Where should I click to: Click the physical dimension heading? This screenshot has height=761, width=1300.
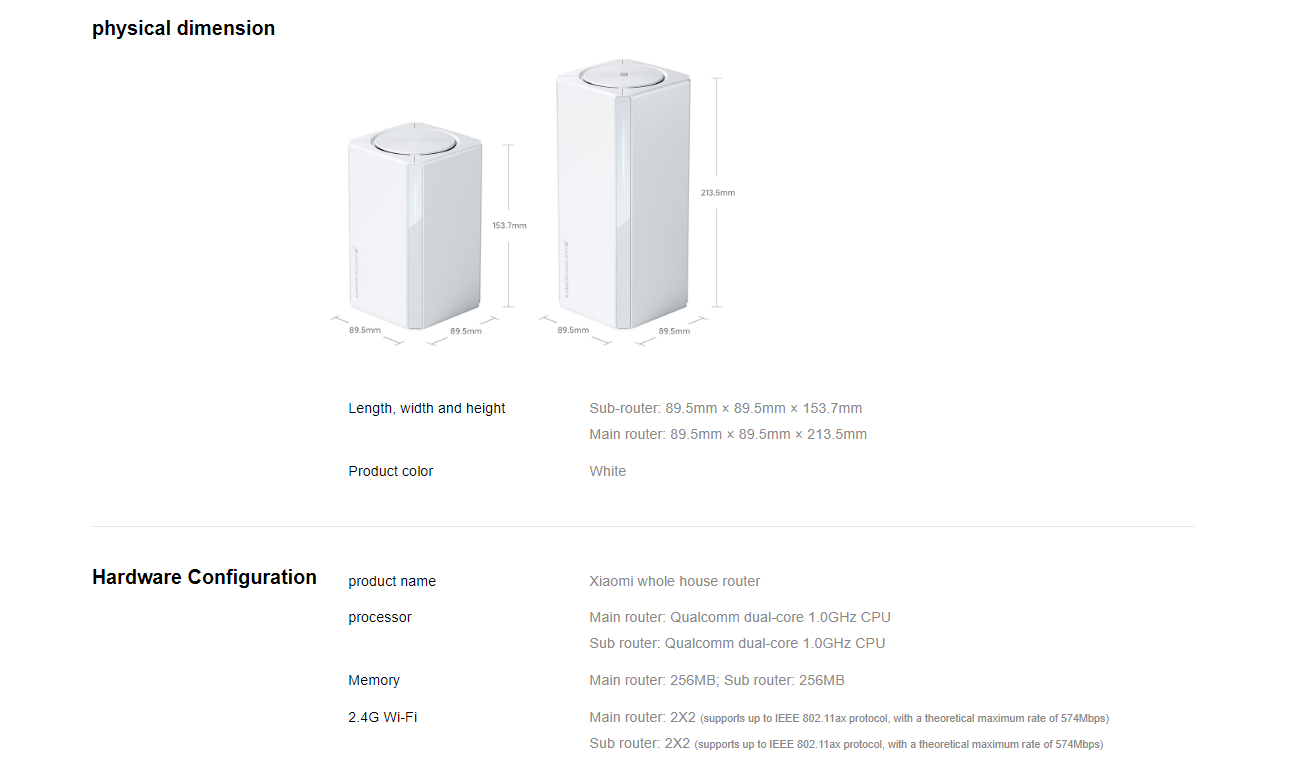point(183,28)
